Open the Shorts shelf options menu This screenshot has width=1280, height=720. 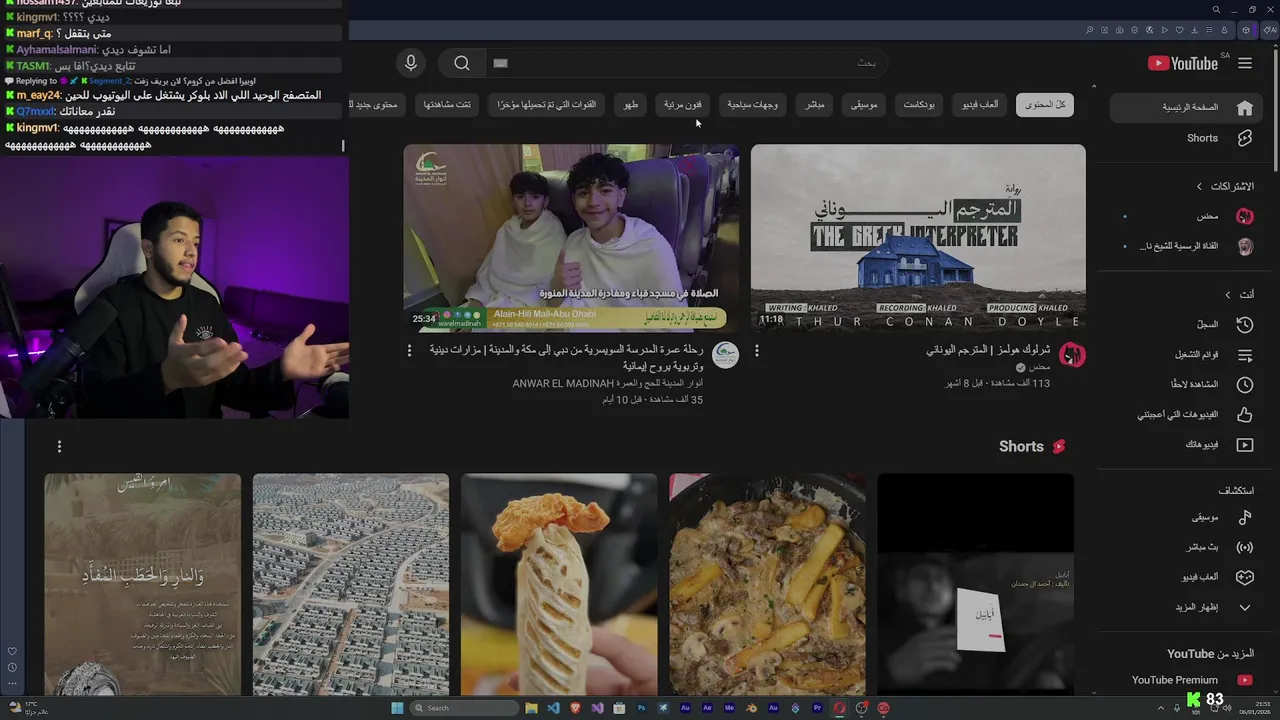59,447
